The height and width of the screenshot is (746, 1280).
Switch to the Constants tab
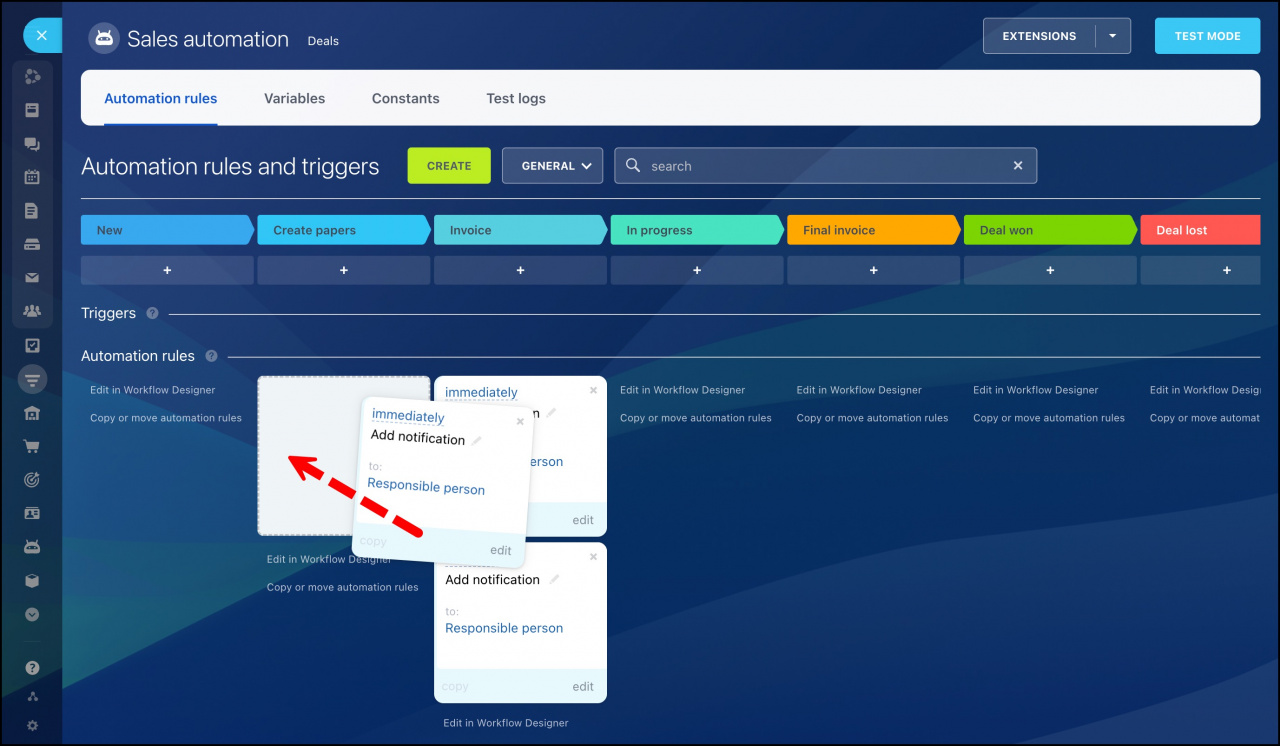[x=406, y=98]
